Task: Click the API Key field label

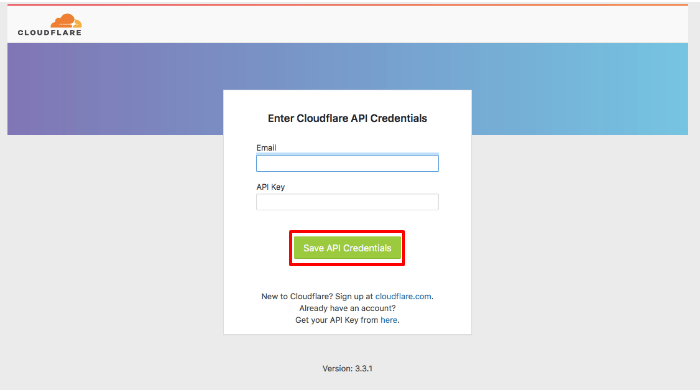Action: (271, 187)
